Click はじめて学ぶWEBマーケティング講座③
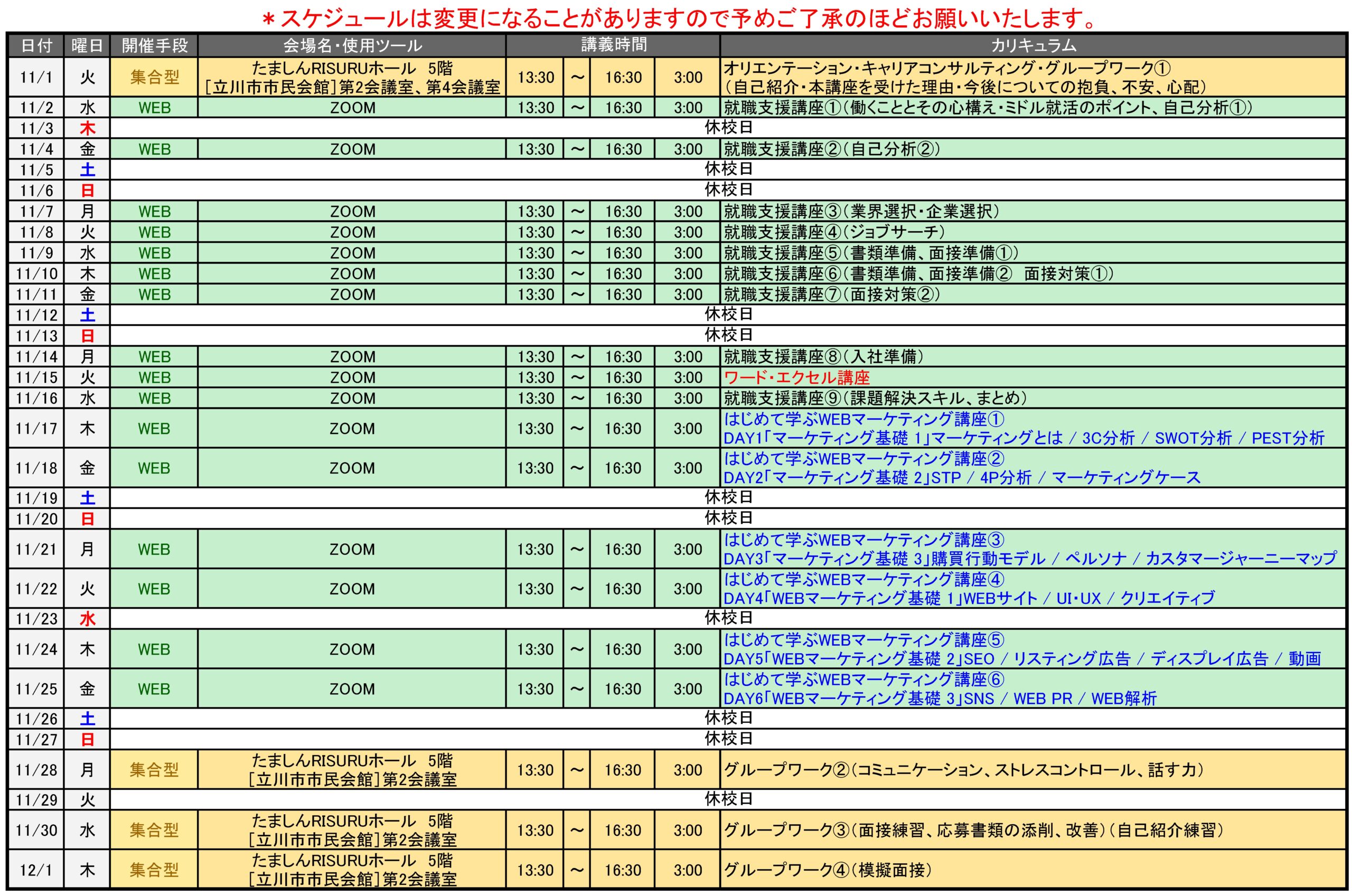Viewport: 1352px width, 896px height. pos(863,540)
